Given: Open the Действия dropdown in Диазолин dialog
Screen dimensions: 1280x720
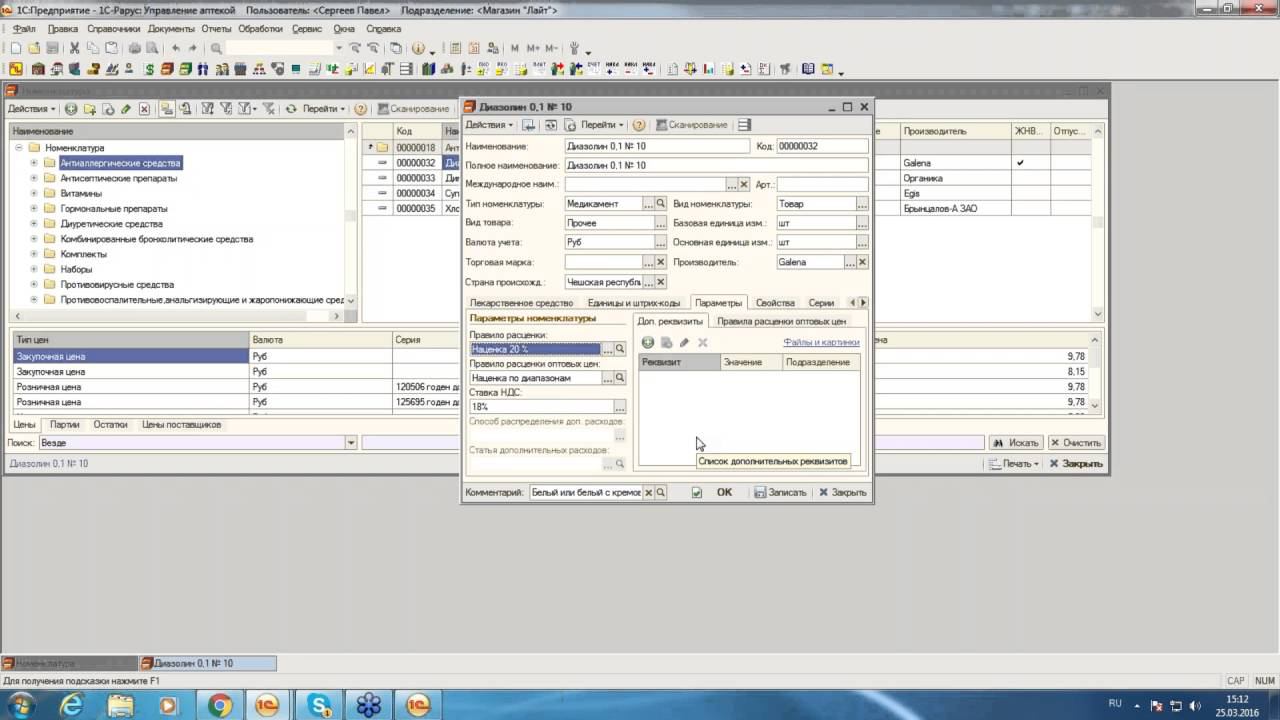Looking at the screenshot, I should [489, 125].
